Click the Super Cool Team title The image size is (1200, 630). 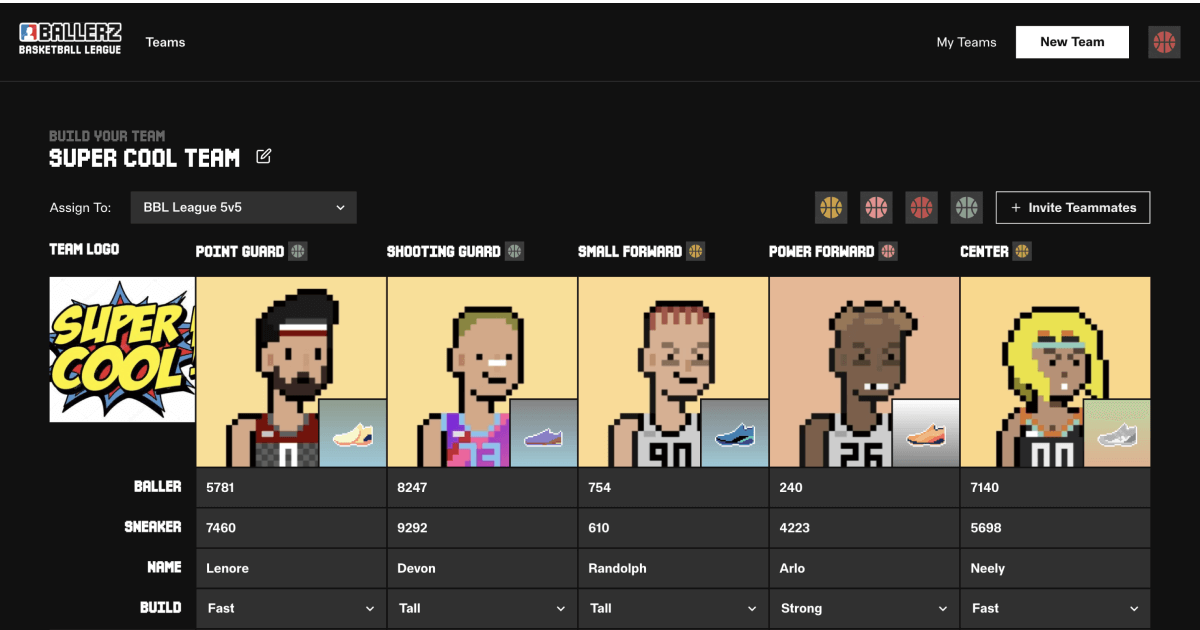coord(145,158)
